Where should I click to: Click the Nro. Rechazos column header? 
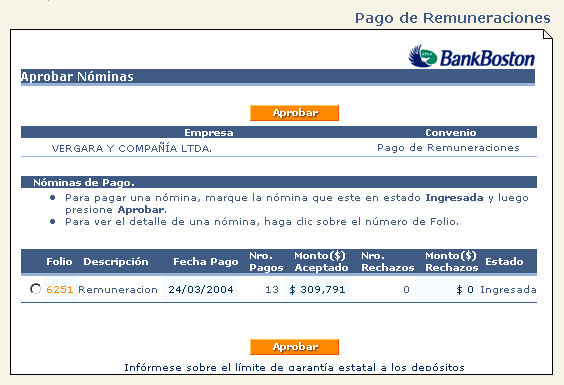pyautogui.click(x=388, y=262)
